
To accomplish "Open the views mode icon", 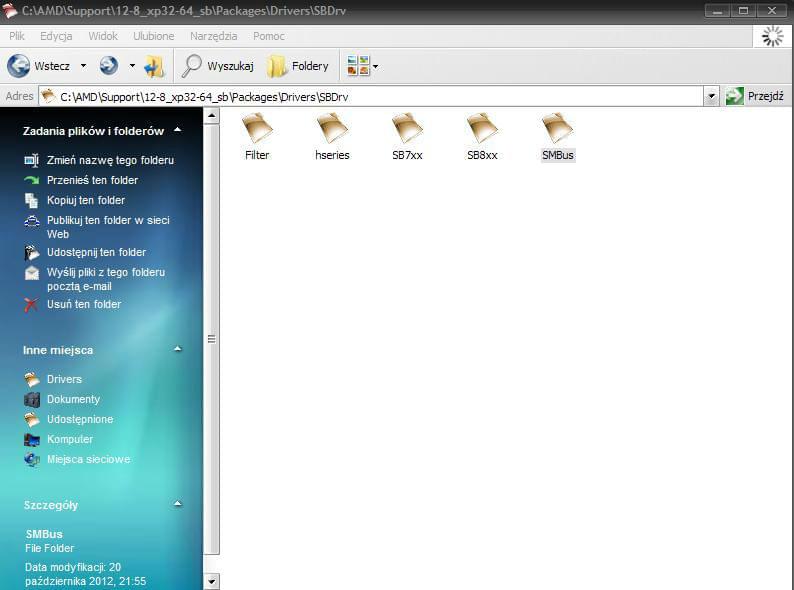I will pyautogui.click(x=358, y=66).
